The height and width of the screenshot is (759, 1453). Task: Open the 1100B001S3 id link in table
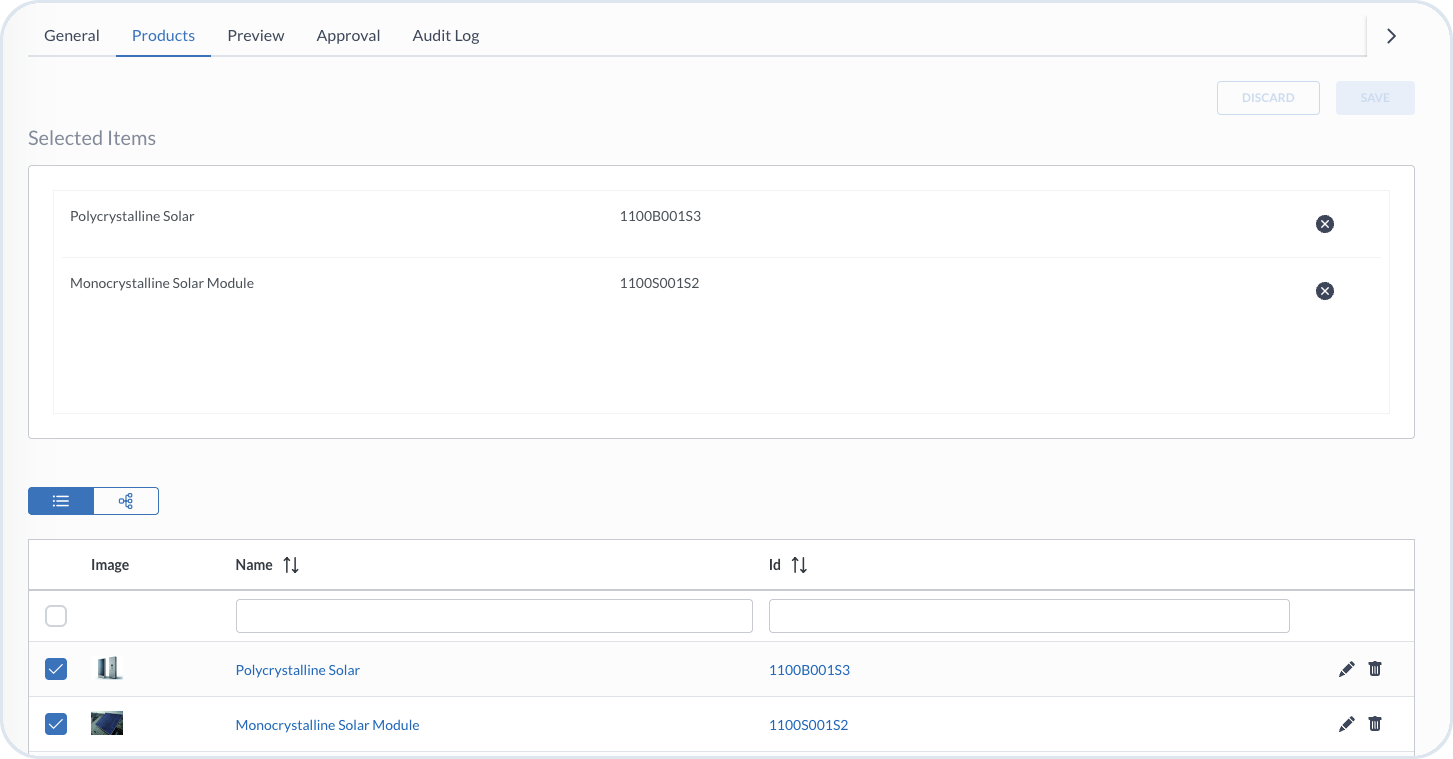(x=809, y=670)
